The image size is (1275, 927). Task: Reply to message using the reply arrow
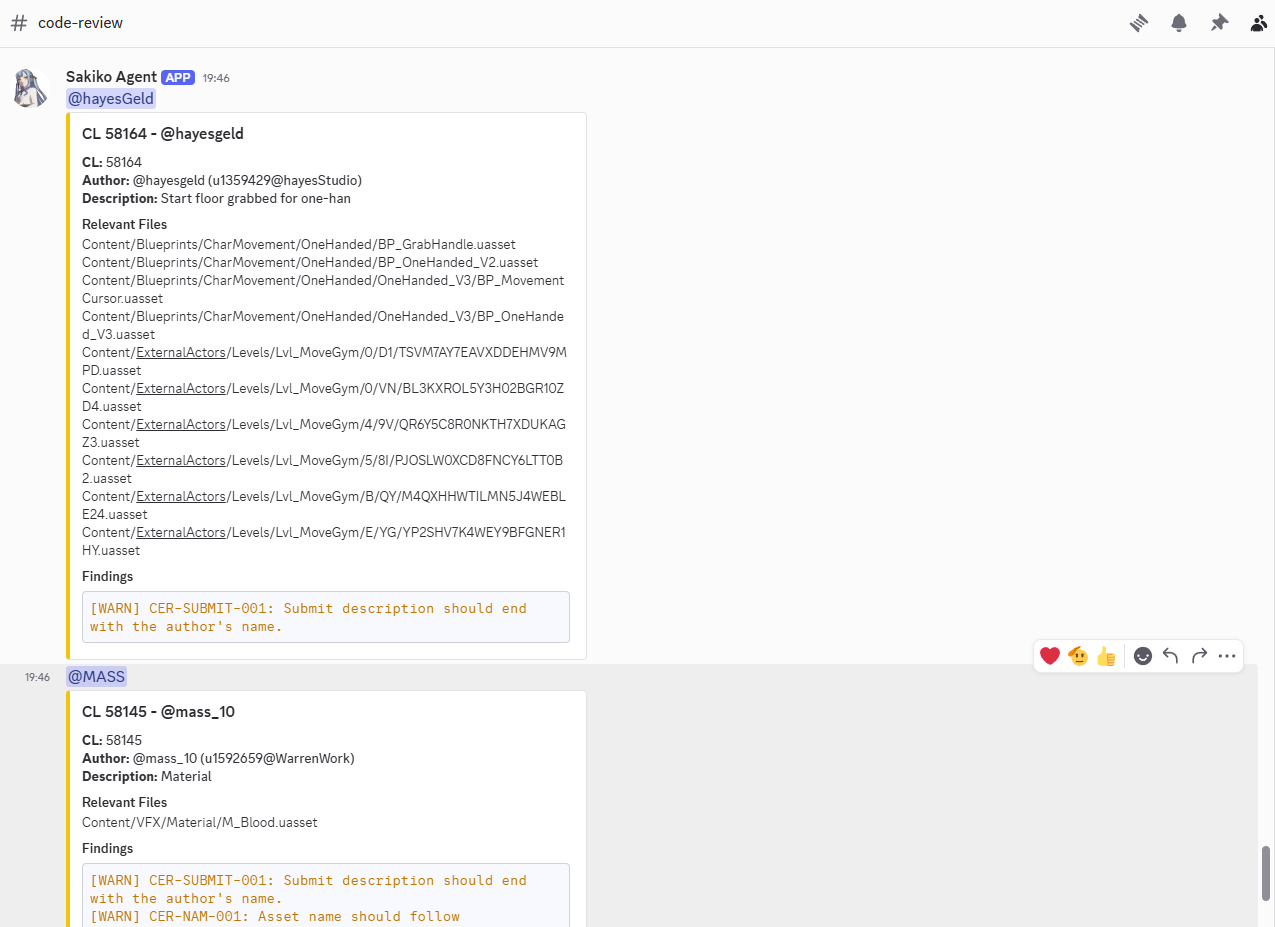click(x=1171, y=656)
